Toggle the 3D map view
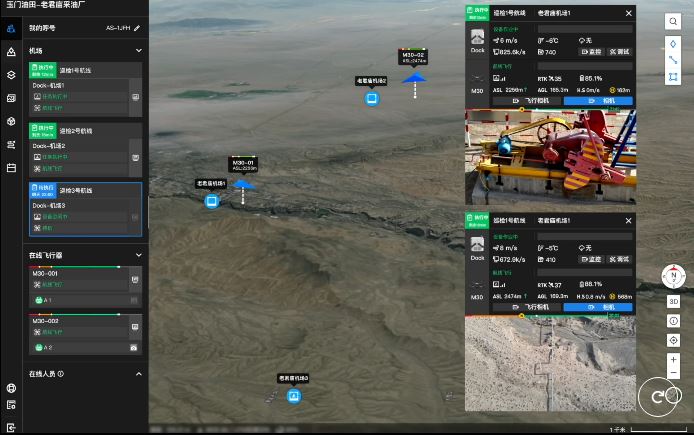This screenshot has height=435, width=694. [x=674, y=301]
